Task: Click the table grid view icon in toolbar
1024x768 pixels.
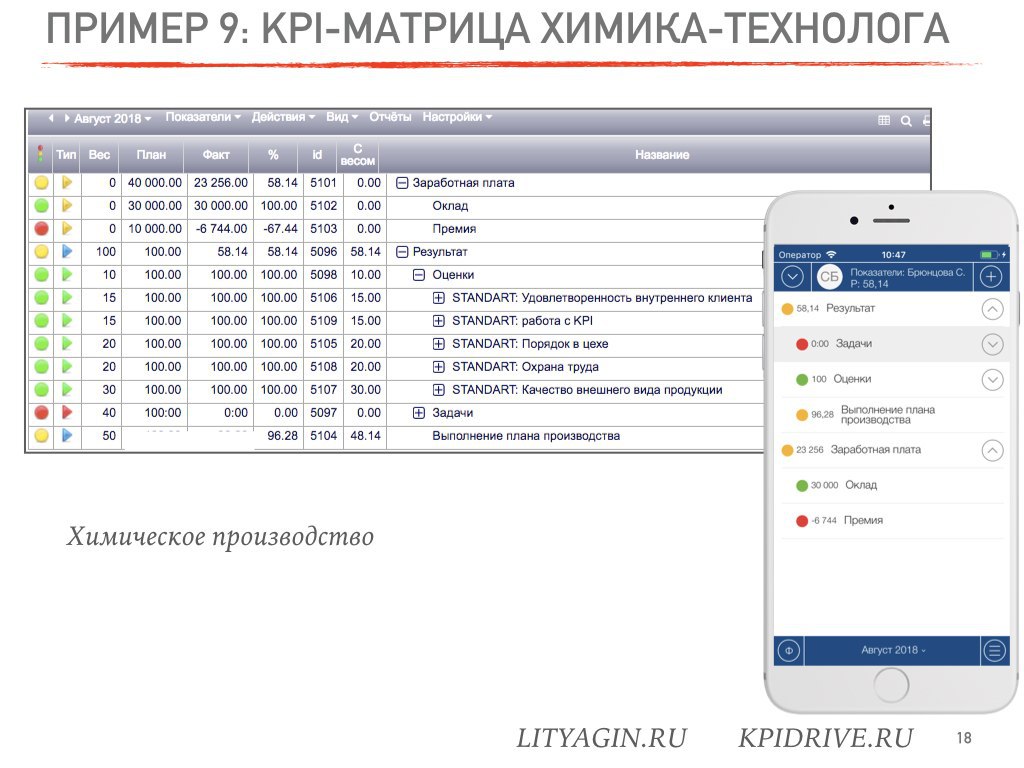Action: 884,121
